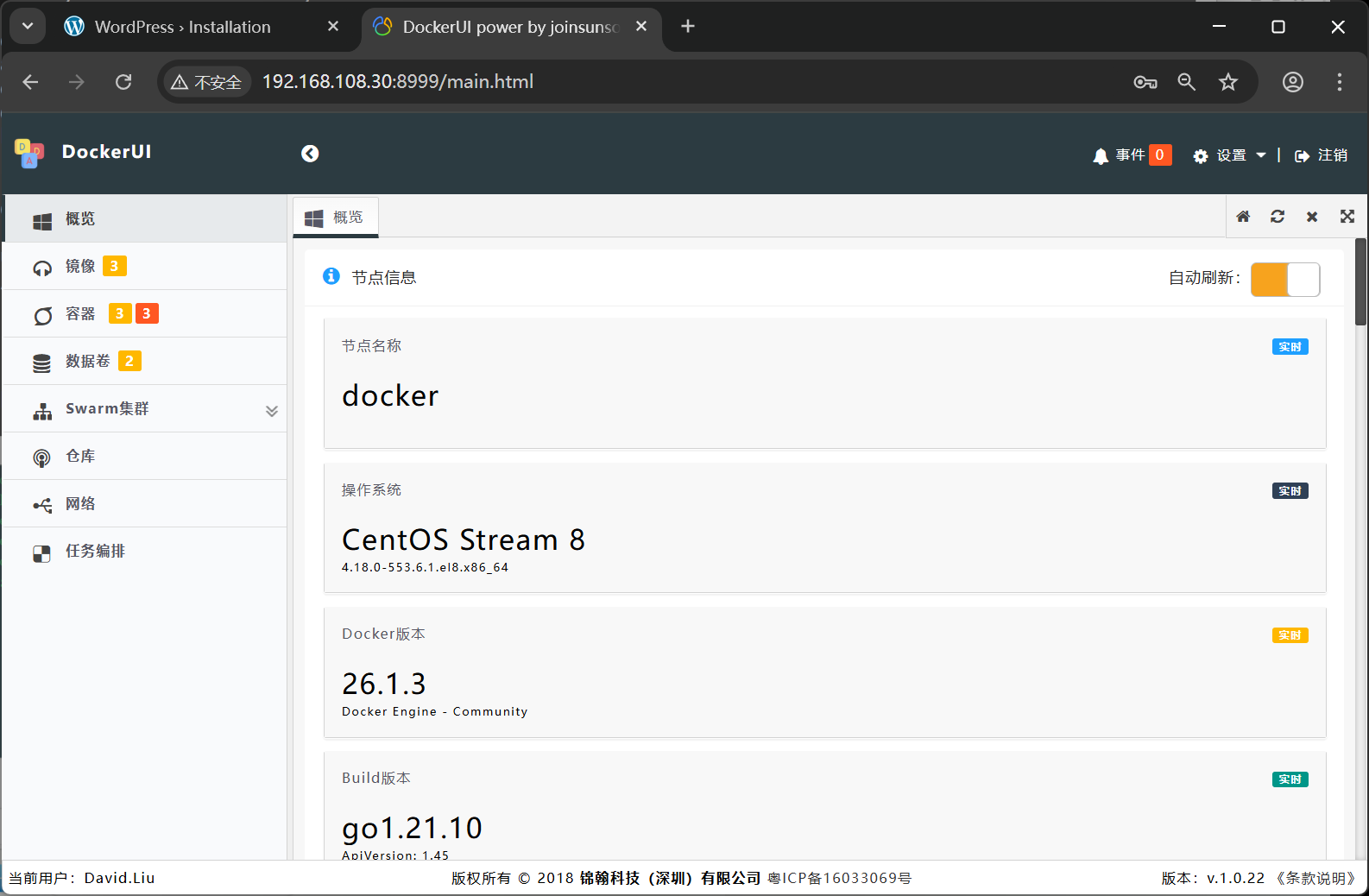Image resolution: width=1369 pixels, height=896 pixels.
Task: Open the 任务编排 orchestration sidebar item
Action: 144,552
